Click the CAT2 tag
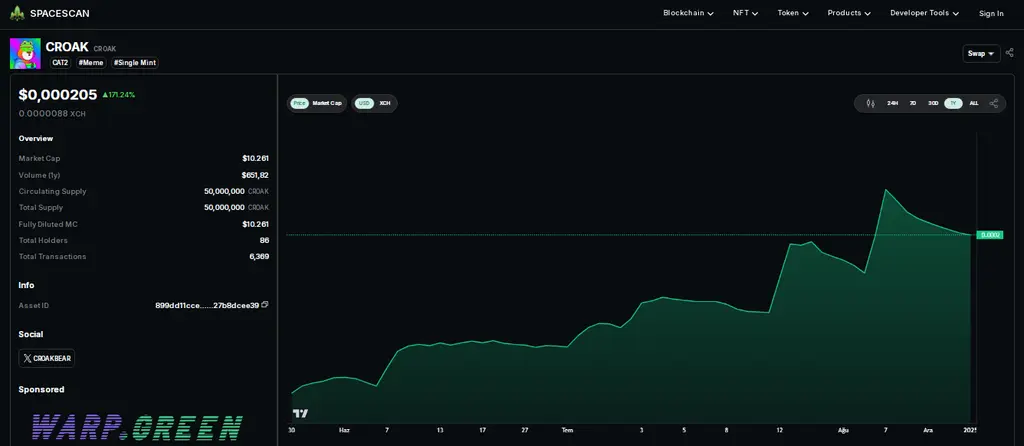This screenshot has height=446, width=1024. (61, 63)
